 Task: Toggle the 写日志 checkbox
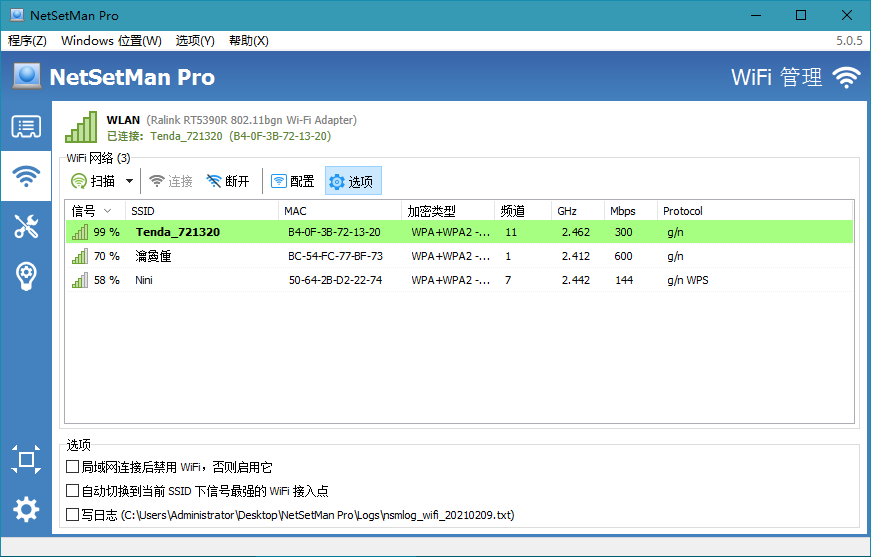72,515
